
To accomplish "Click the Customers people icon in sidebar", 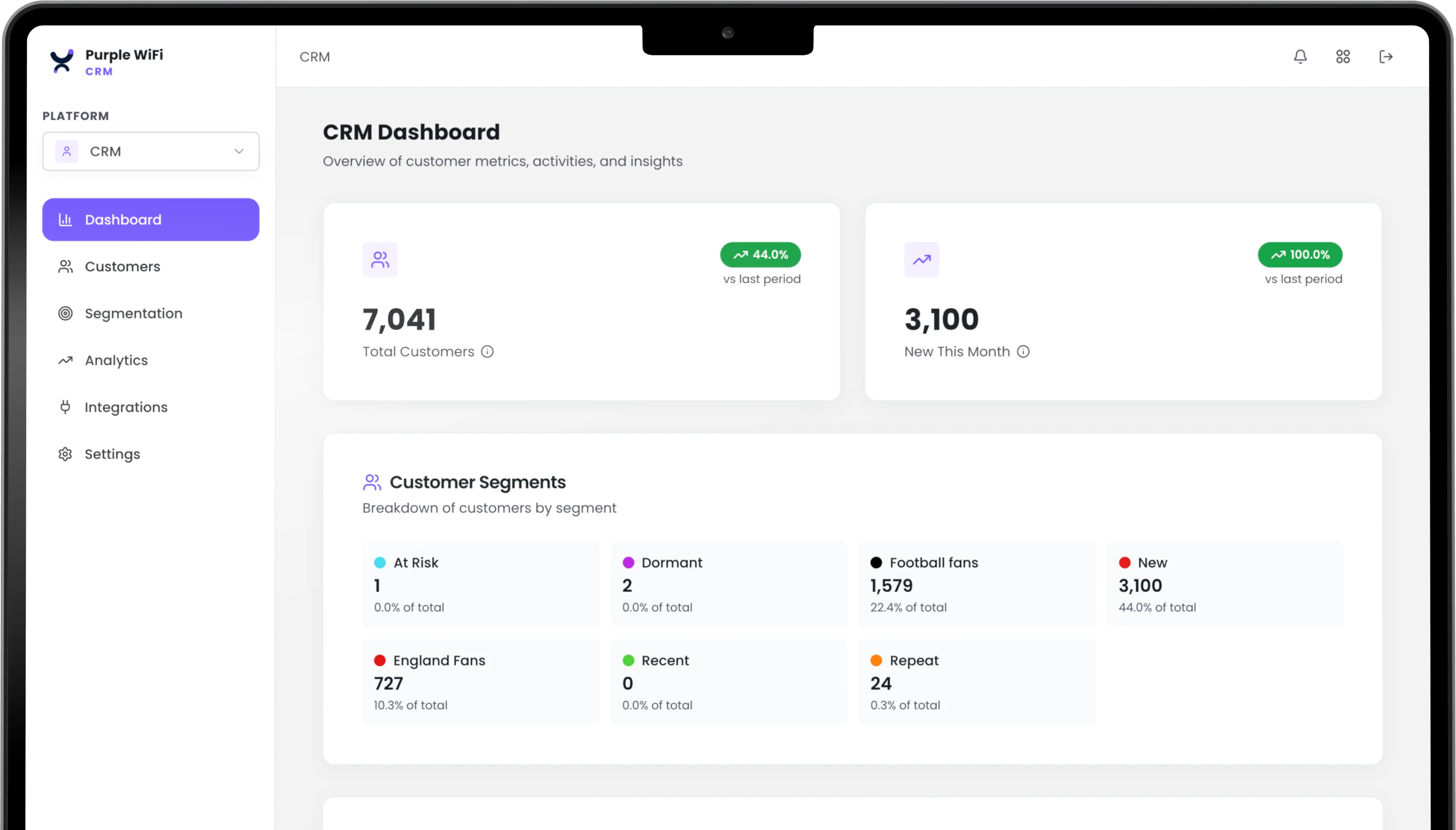I will (x=65, y=266).
